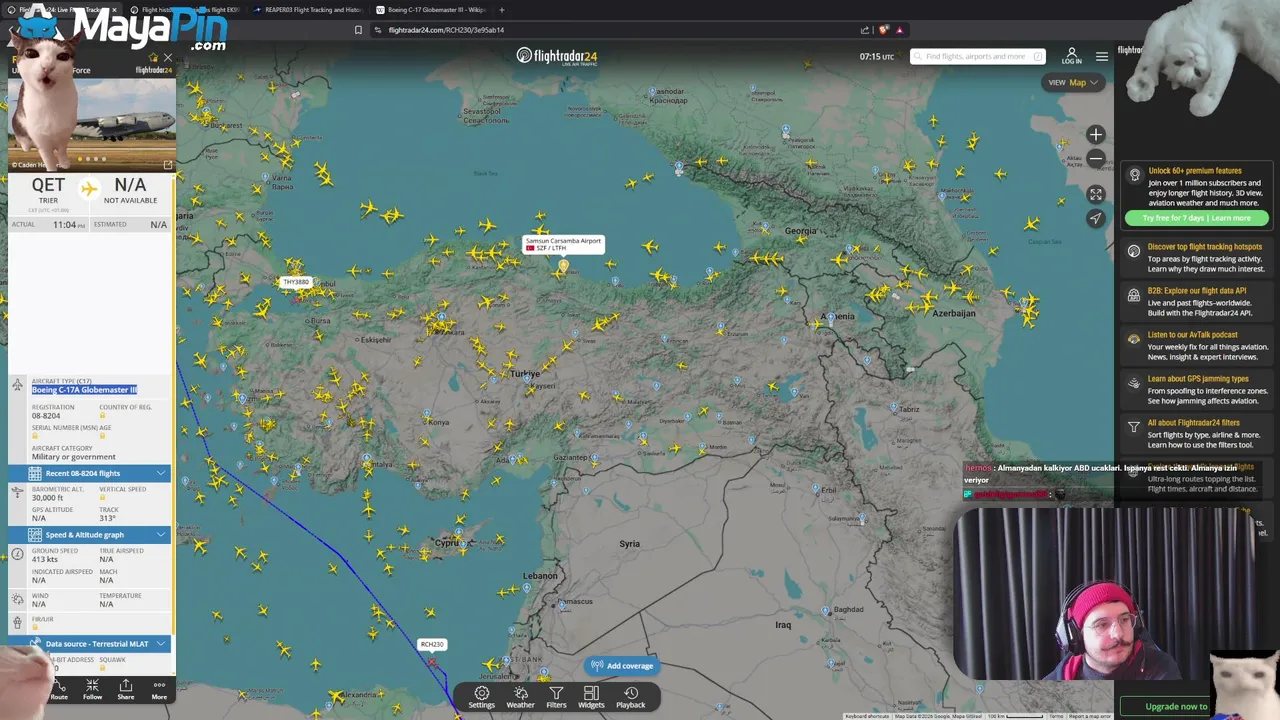Expand Speed & Altitude graph section
This screenshot has width=1280, height=720.
point(89,534)
